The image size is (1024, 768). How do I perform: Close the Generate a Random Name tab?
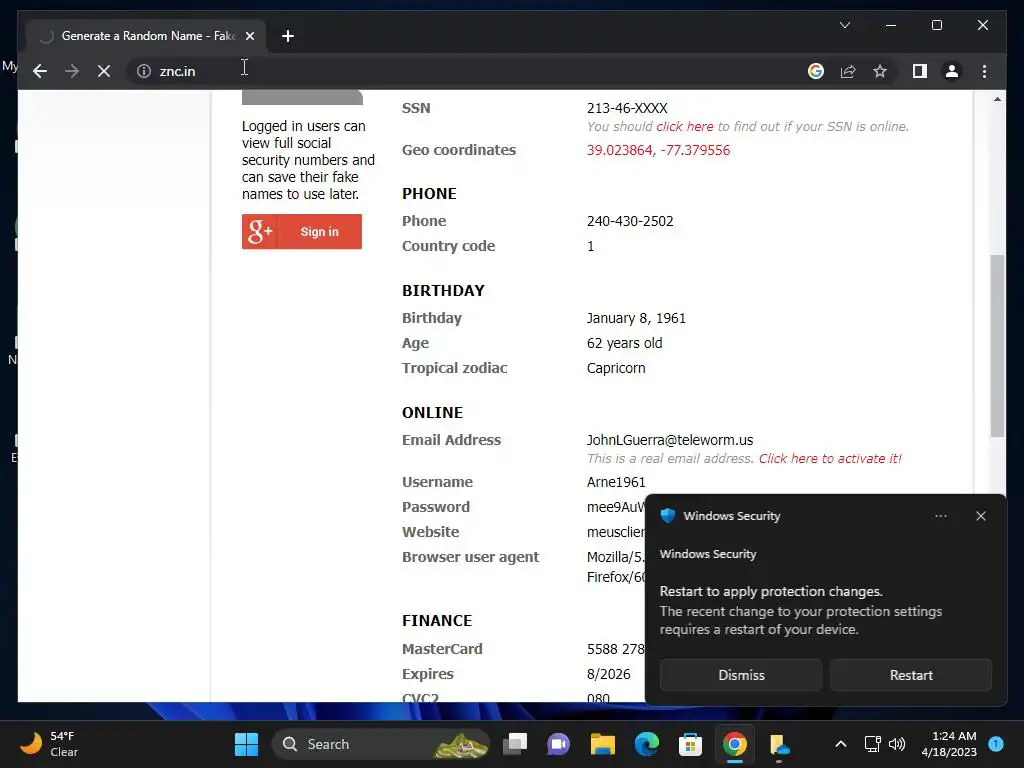[249, 36]
